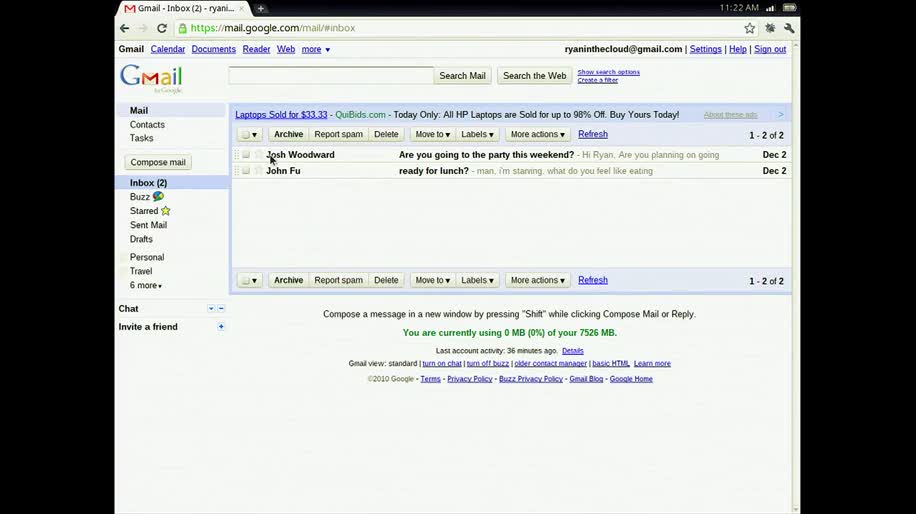Advance to next ad with arrow
This screenshot has height=514, width=916.
[x=781, y=114]
